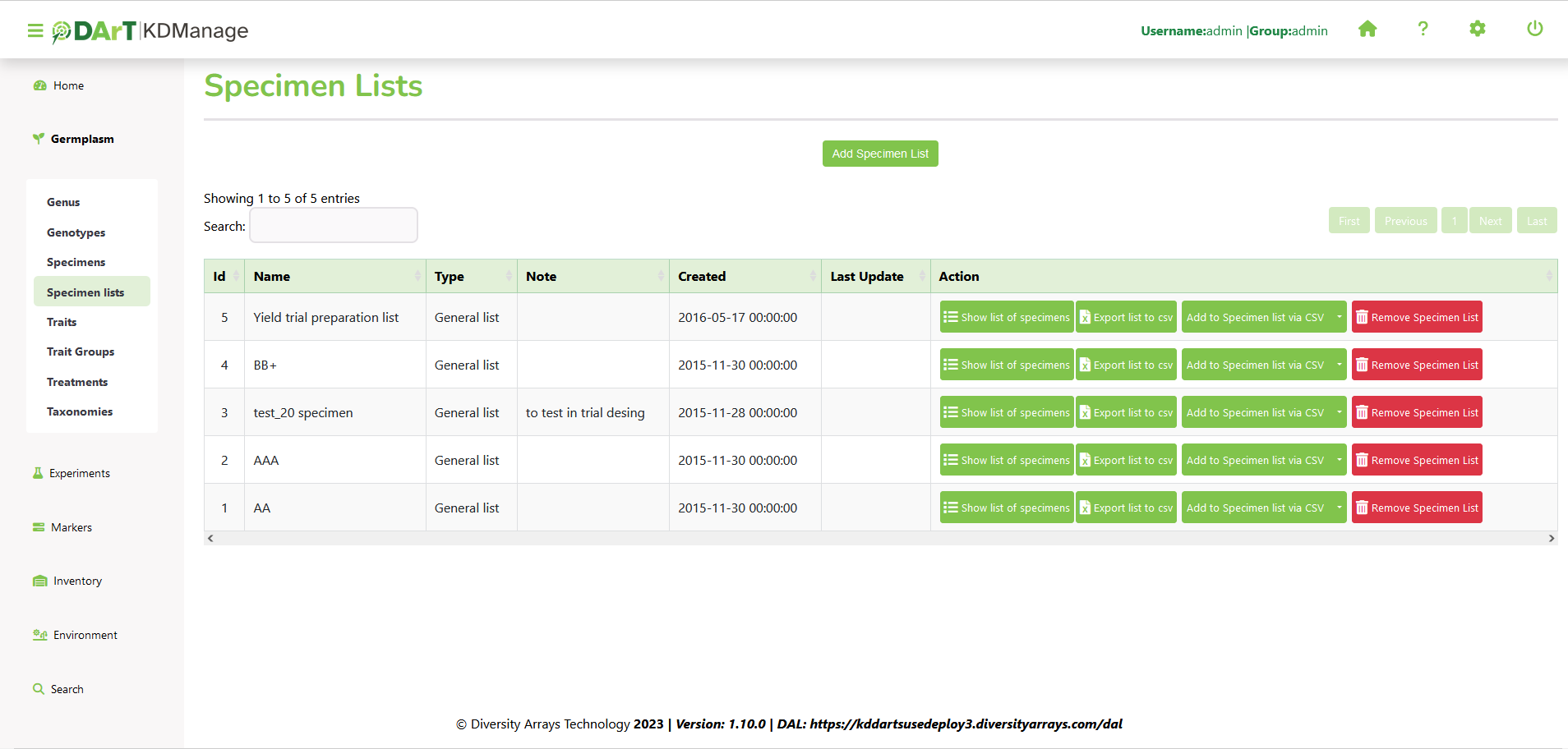Screen dimensions: 1568x749
Task: Toggle the hamburger sidebar menu
Action: (35, 31)
